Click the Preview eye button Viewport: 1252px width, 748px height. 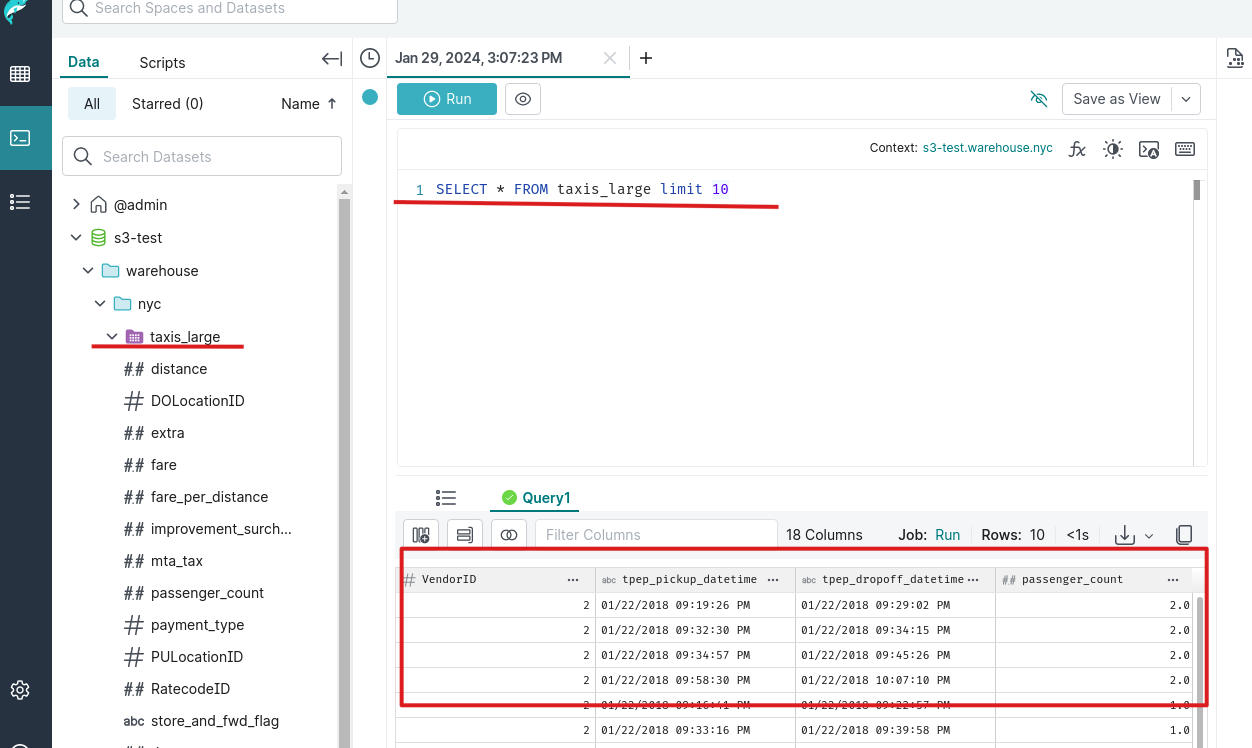click(x=523, y=99)
